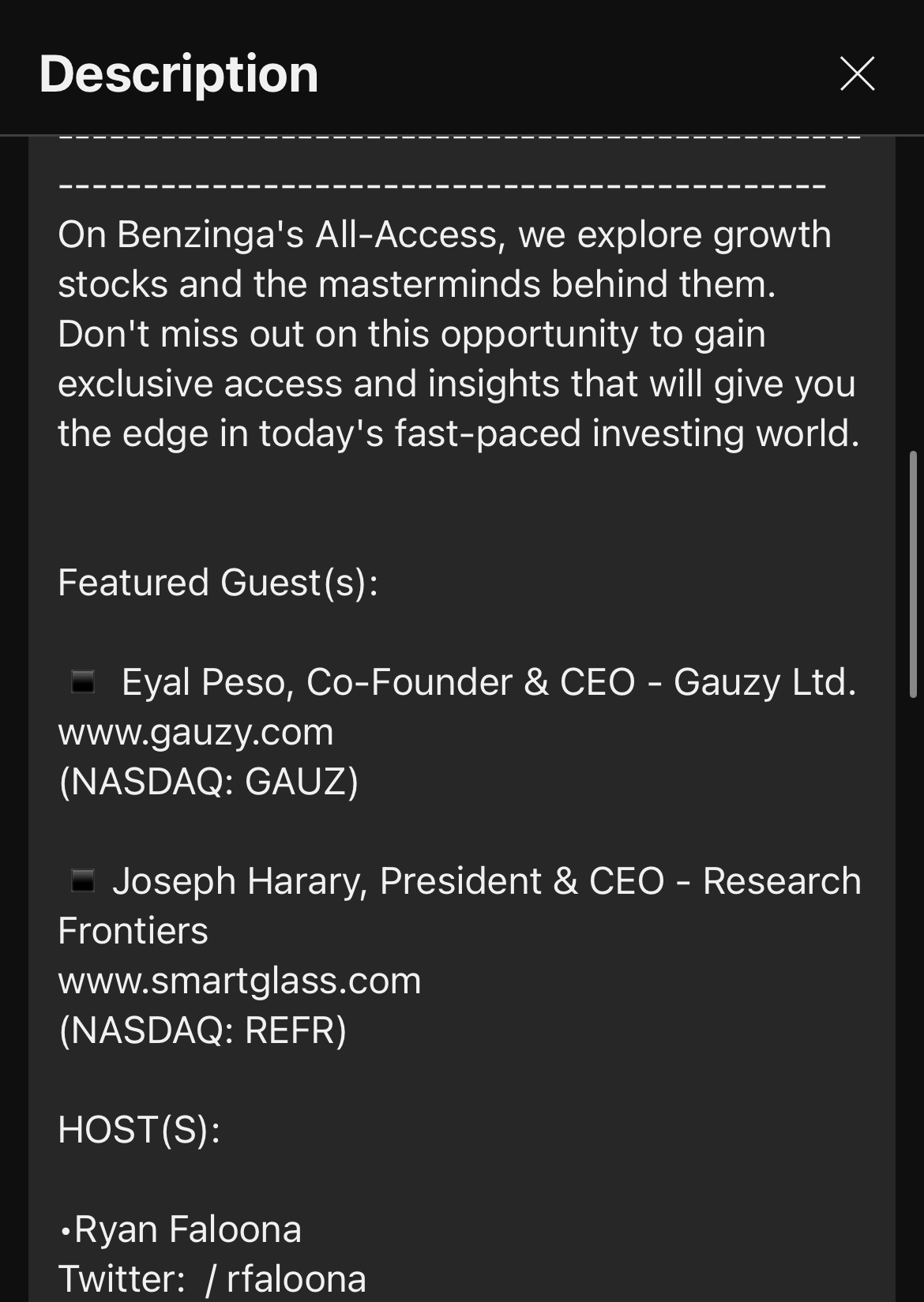
Task: Select the (NASDAQ: GAUZ) ticker text
Action: point(208,782)
